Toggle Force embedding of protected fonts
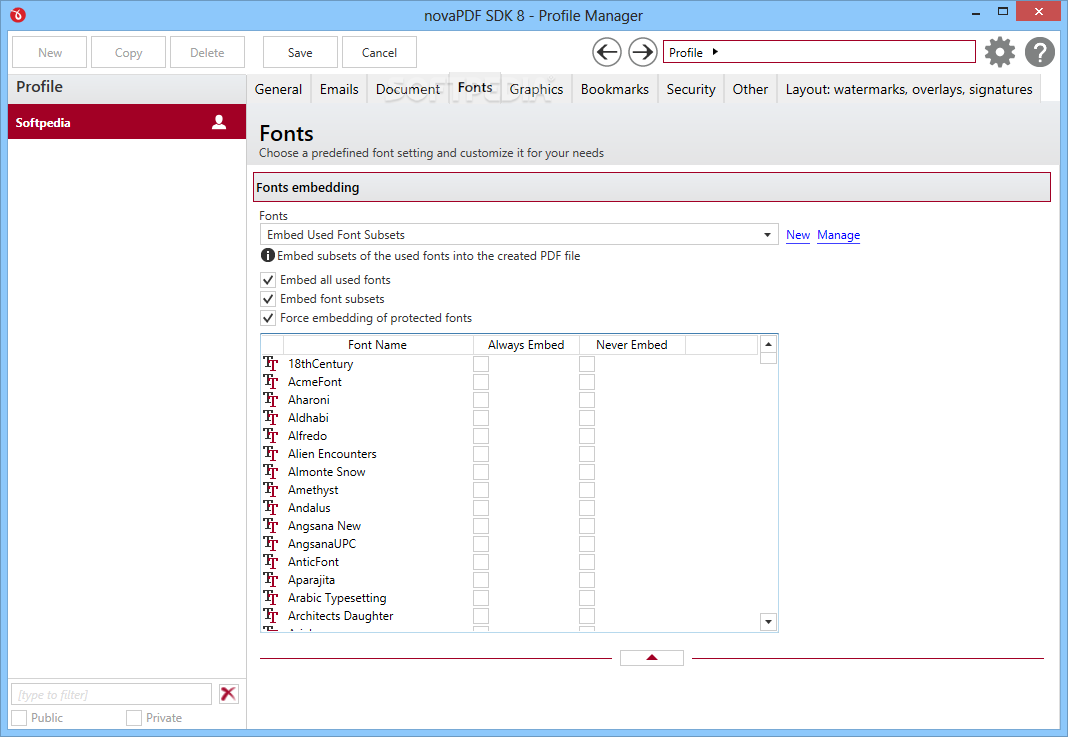This screenshot has width=1068, height=737. pos(268,318)
